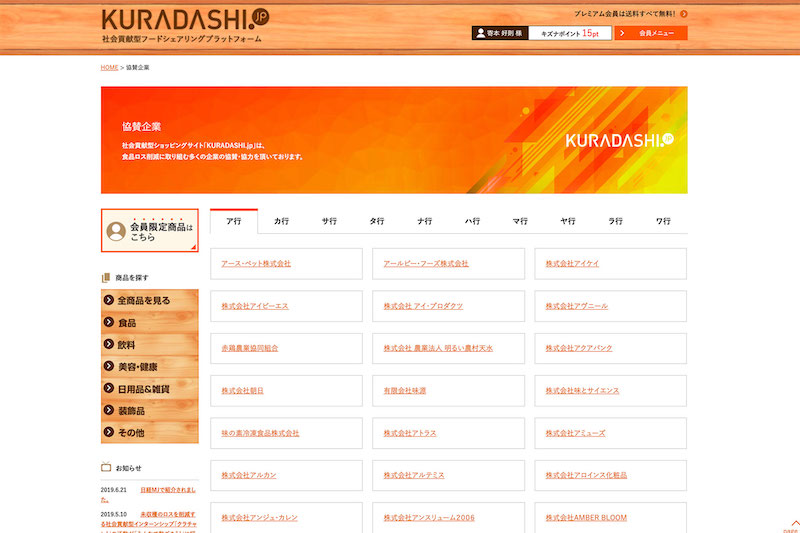Select the マ行 tab

click(520, 221)
